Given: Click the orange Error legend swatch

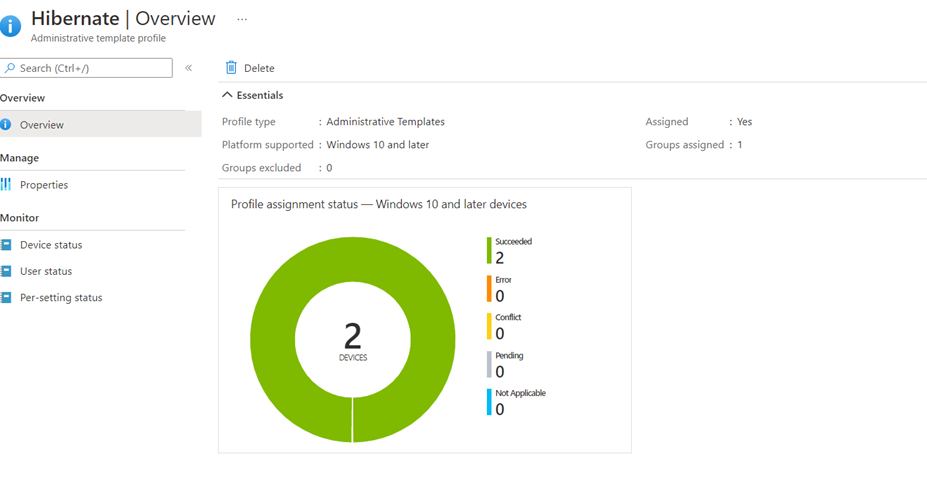Looking at the screenshot, I should click(489, 288).
